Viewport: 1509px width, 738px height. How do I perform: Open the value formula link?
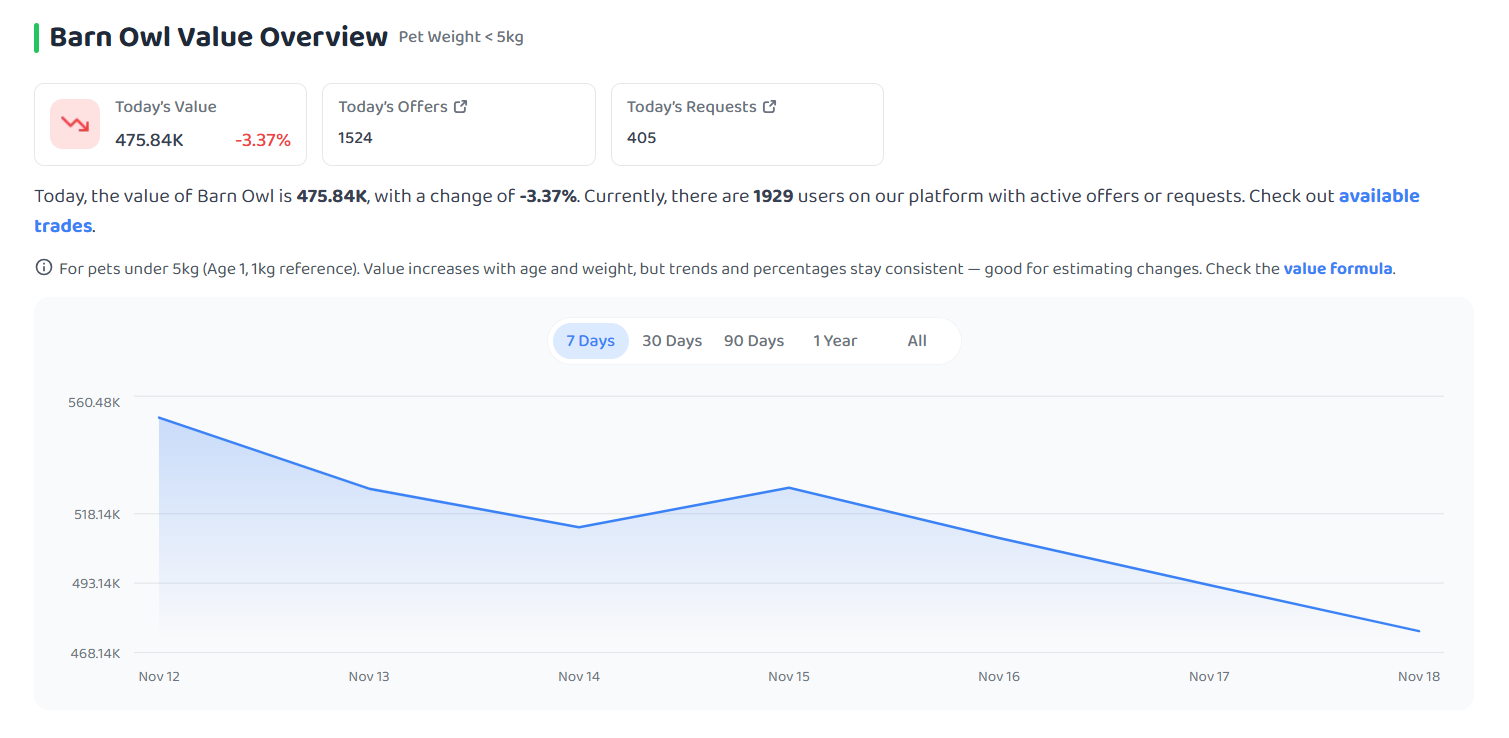pos(1338,268)
